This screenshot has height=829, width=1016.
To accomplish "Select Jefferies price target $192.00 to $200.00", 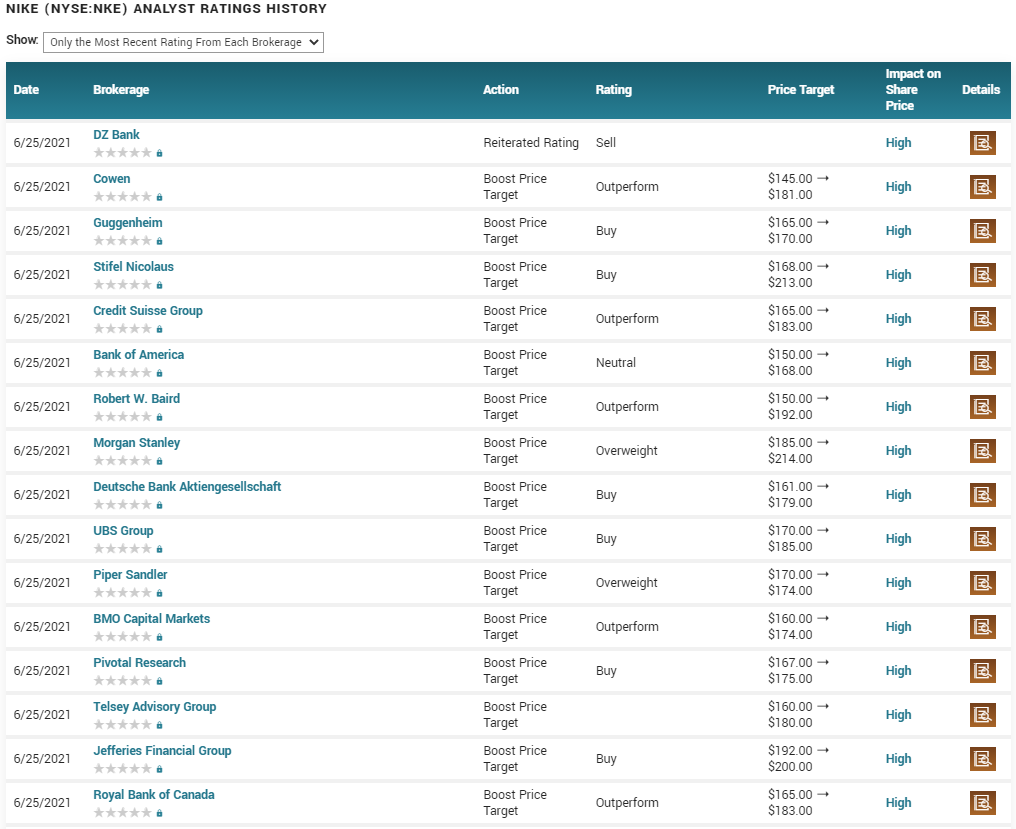I will click(798, 758).
